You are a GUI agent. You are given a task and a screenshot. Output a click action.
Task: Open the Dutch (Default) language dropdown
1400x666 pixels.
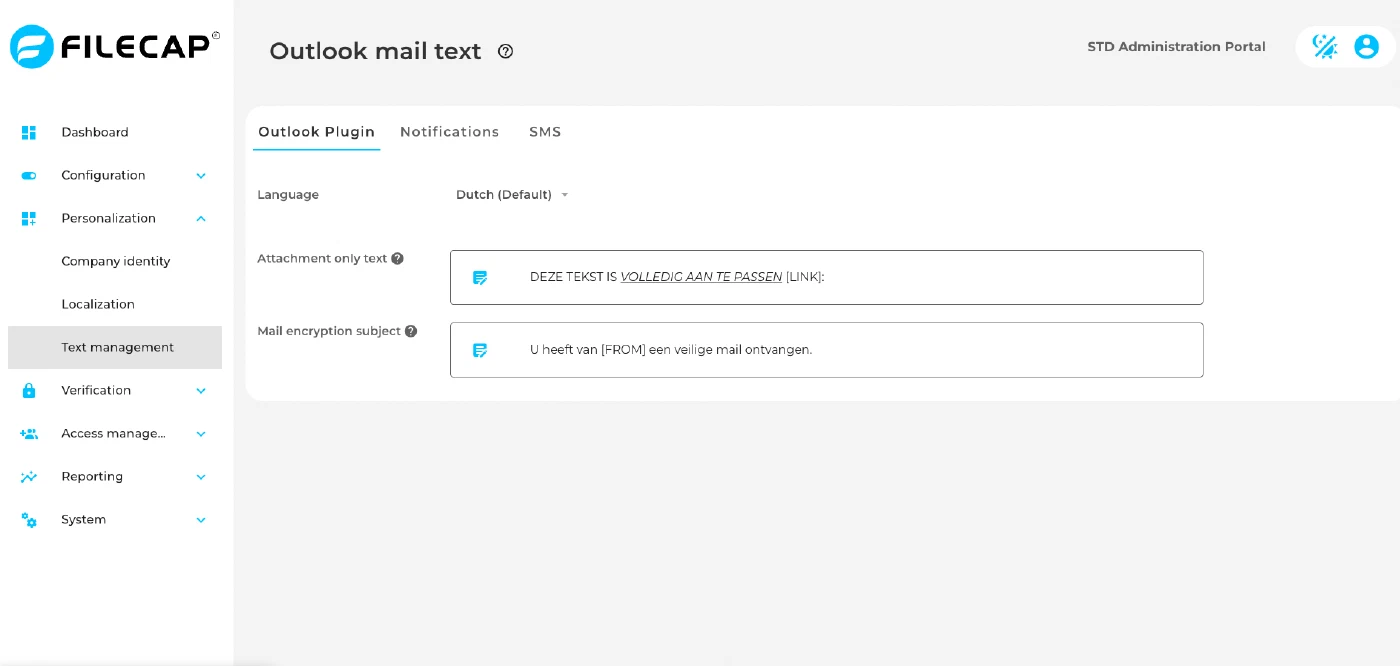[x=512, y=195]
